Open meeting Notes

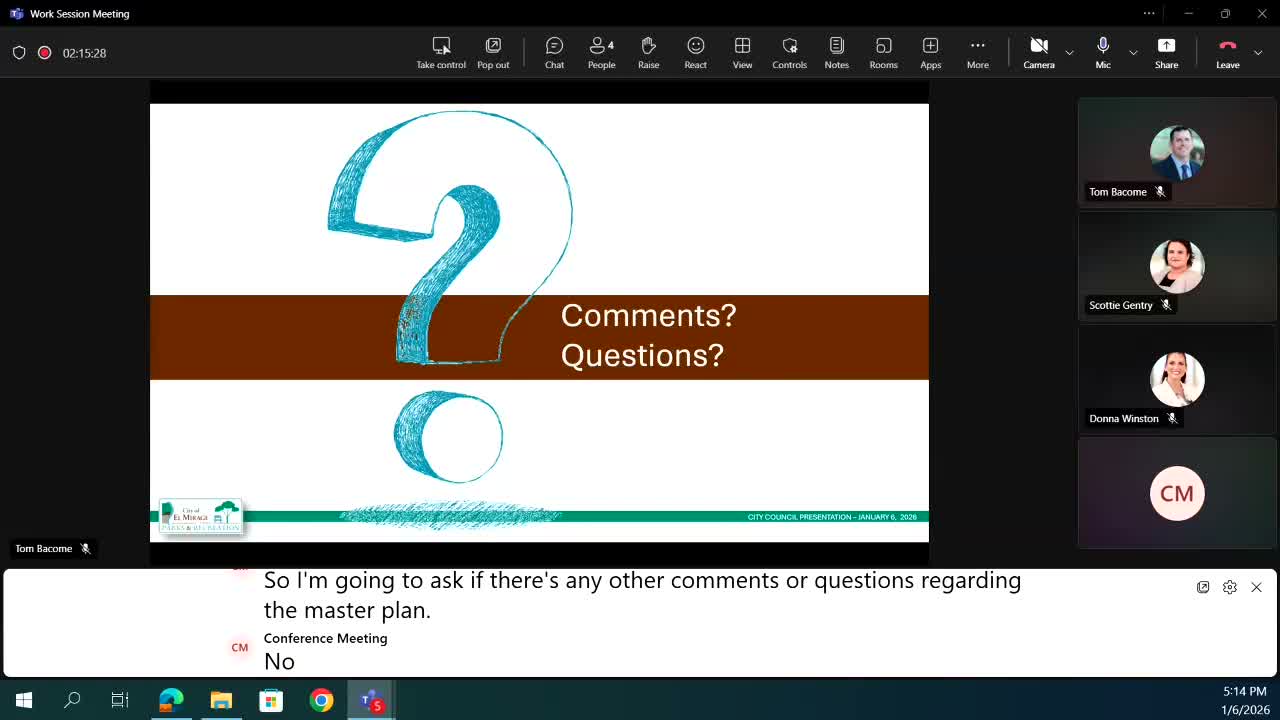pyautogui.click(x=836, y=53)
